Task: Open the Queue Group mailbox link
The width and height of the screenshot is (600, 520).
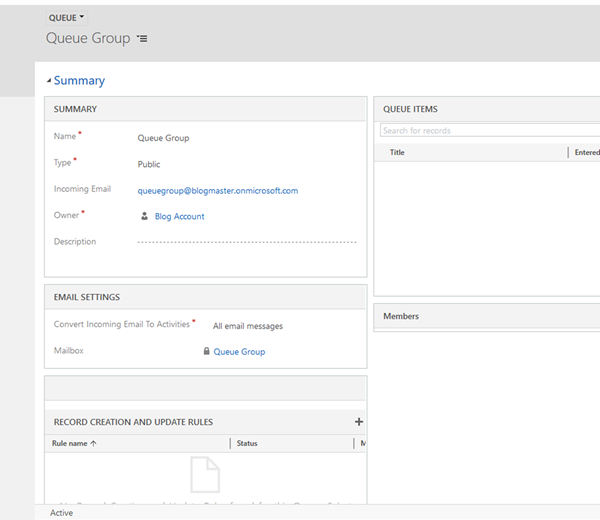Action: (x=239, y=352)
